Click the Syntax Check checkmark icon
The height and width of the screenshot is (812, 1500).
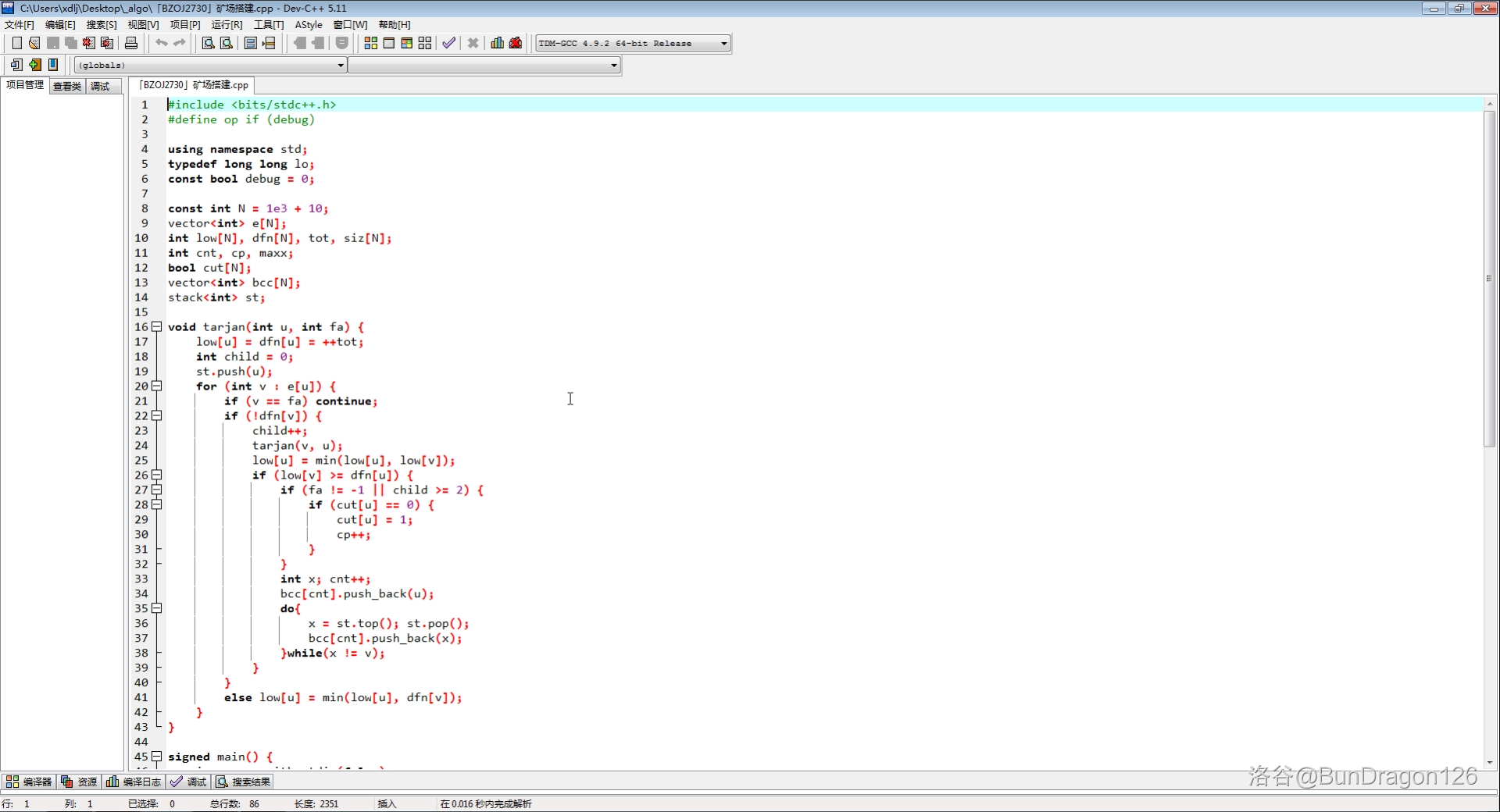448,43
